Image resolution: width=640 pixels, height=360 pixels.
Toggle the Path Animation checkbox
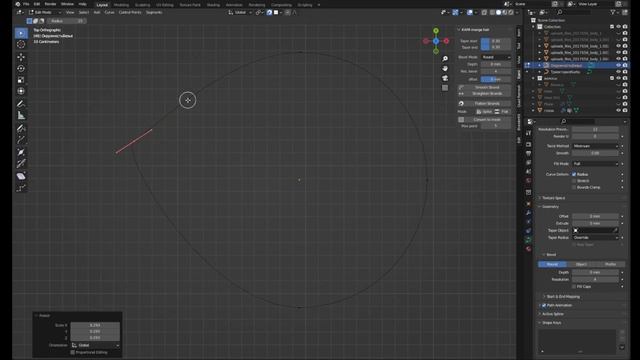point(544,305)
